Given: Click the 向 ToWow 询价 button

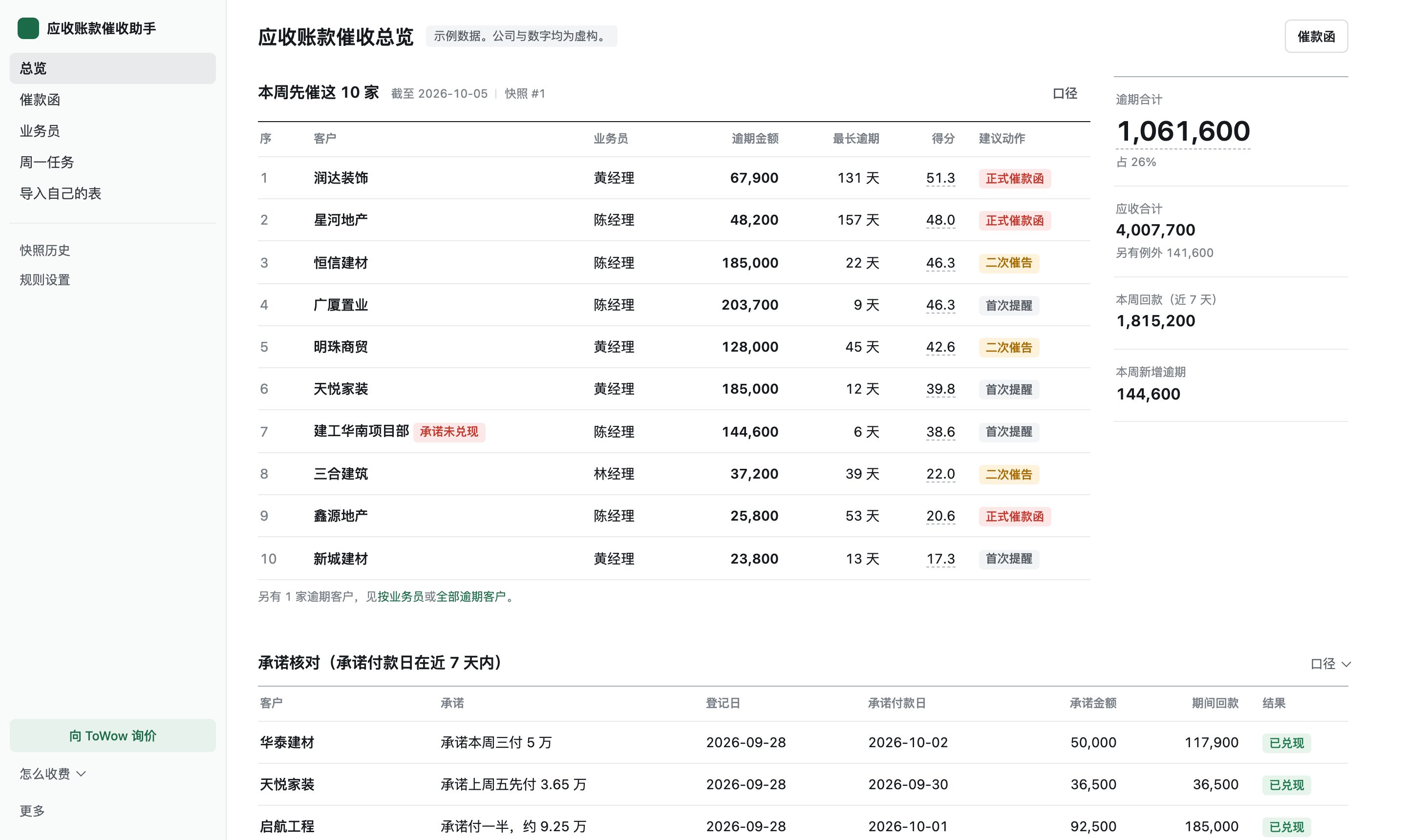Looking at the screenshot, I should pos(113,735).
